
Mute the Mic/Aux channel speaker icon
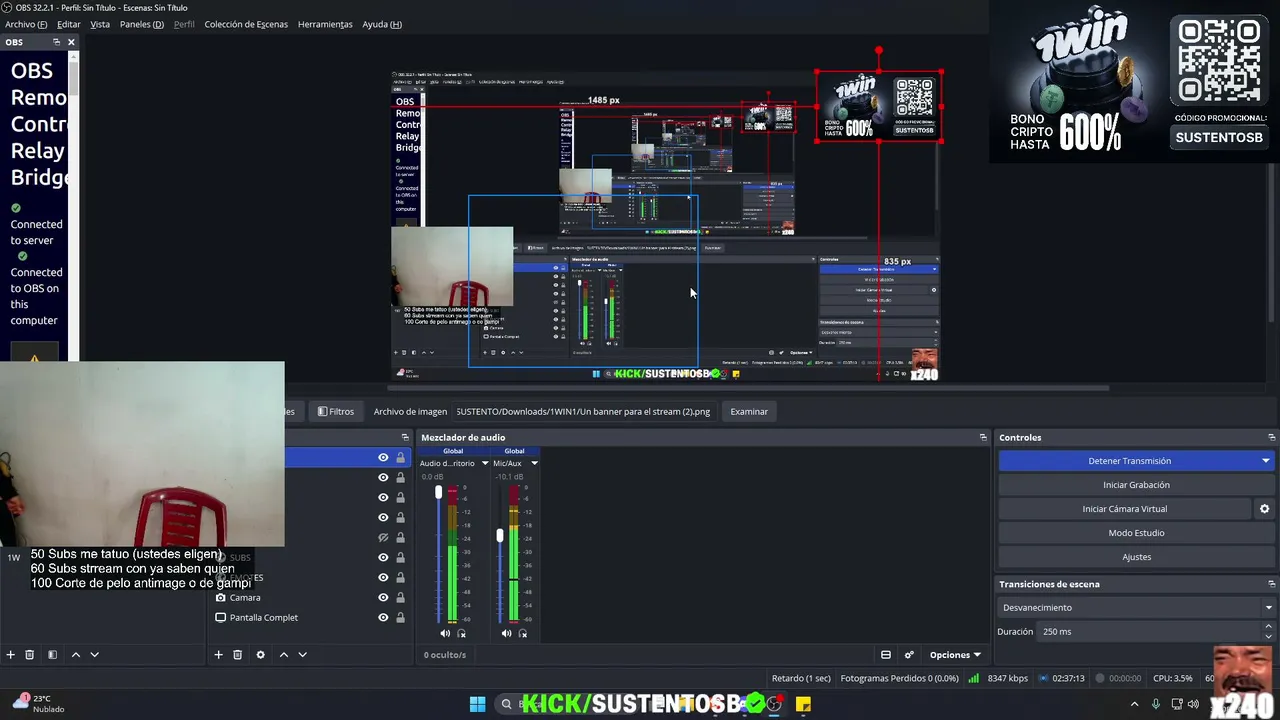(506, 633)
